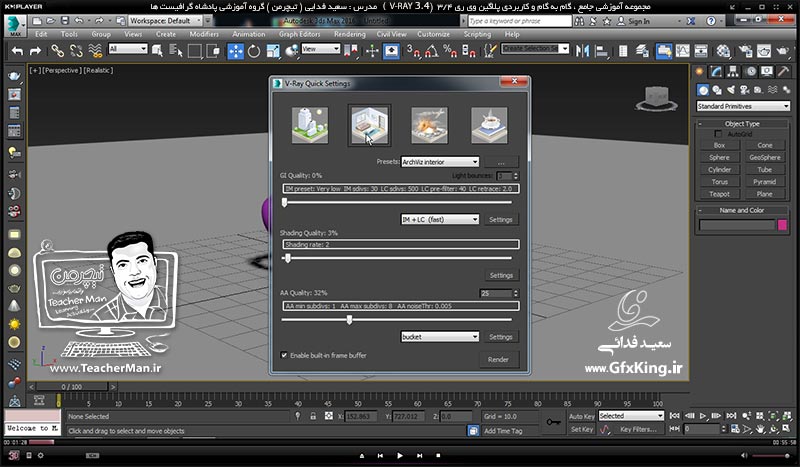Click the pink object color swatch

782,225
